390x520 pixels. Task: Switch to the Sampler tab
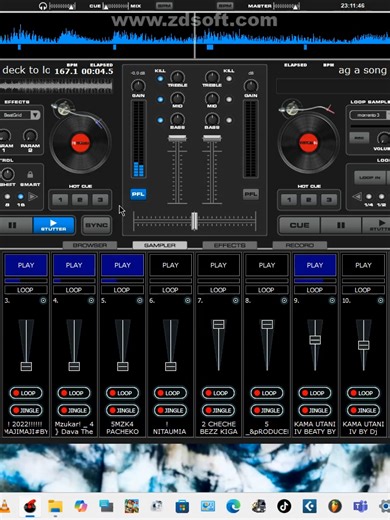160,245
